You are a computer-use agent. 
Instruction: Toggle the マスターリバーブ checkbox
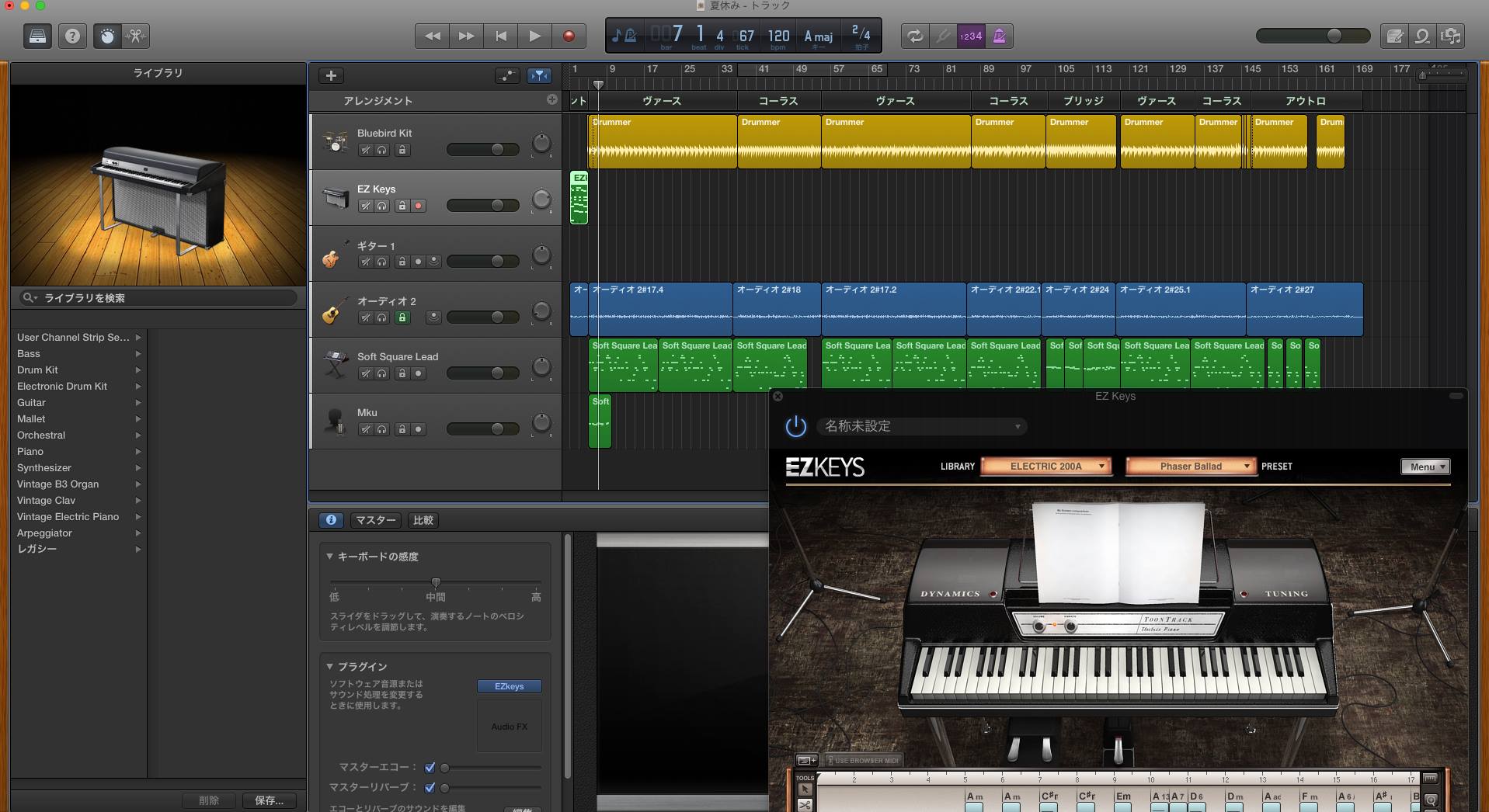click(x=430, y=787)
